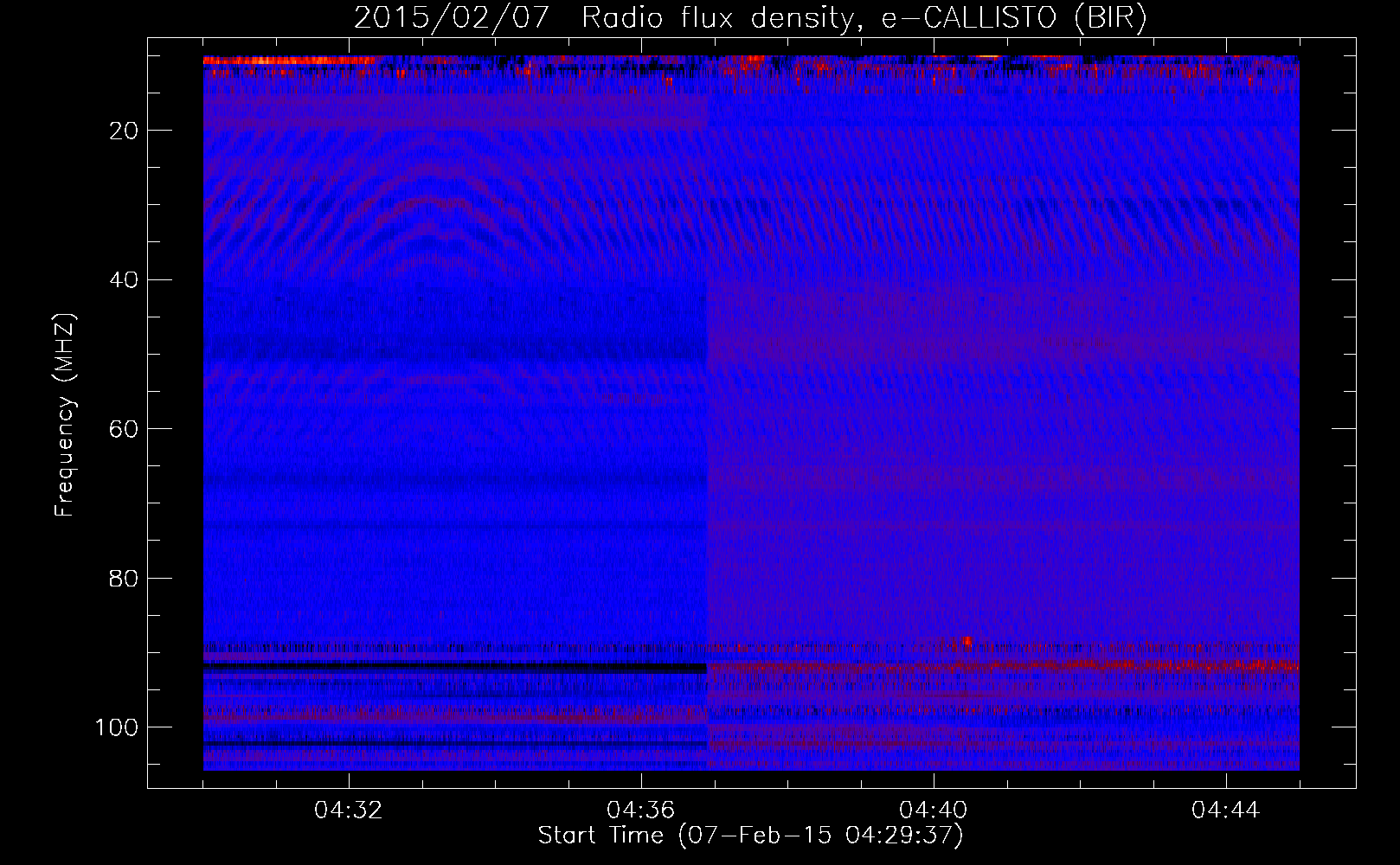The height and width of the screenshot is (865, 1400).
Task: Click the bright red spot near 04:40 at 88 MHz
Action: [x=967, y=642]
